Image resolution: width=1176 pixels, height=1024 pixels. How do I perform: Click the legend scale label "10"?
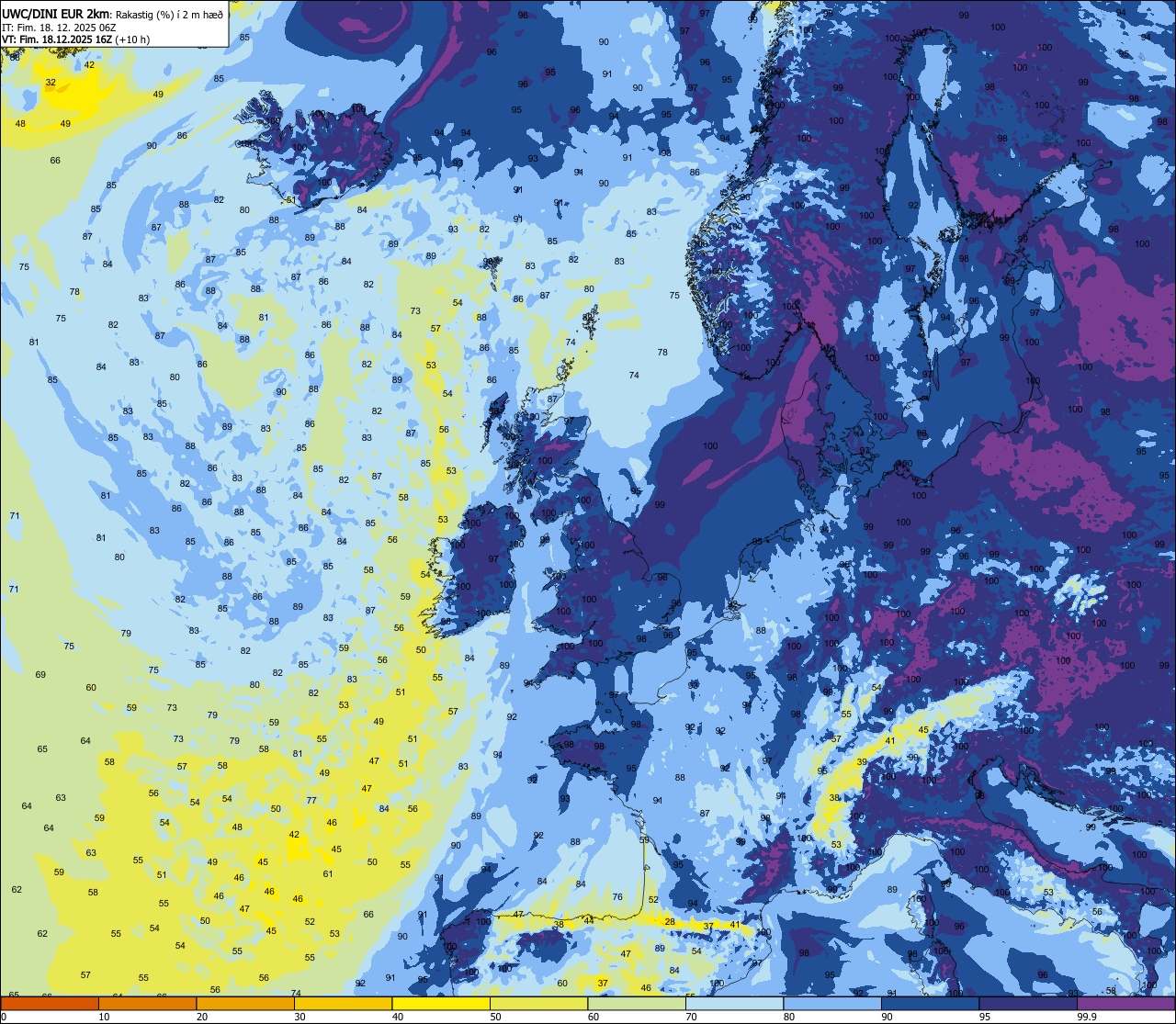point(104,1017)
